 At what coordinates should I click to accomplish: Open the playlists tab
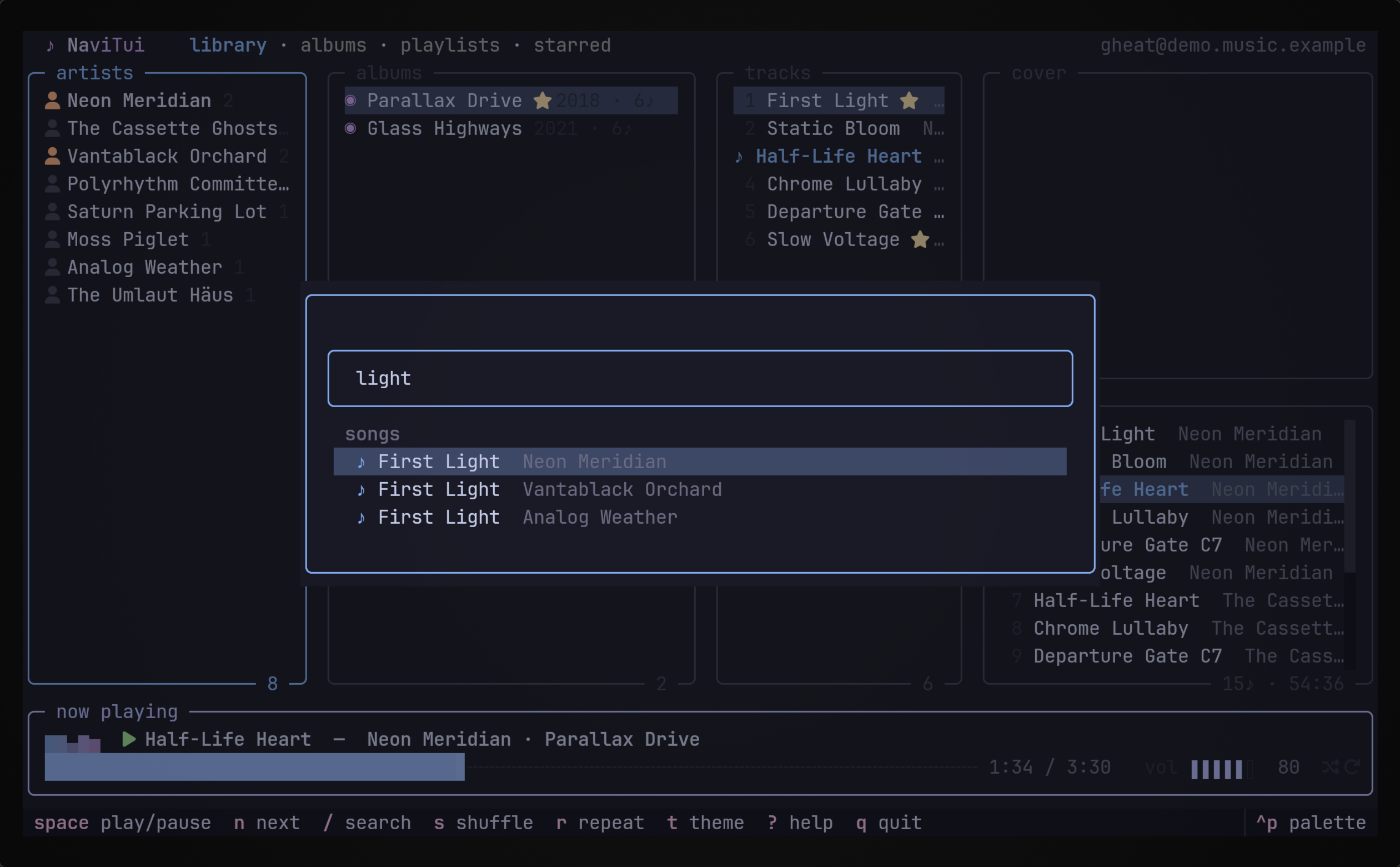click(x=450, y=46)
